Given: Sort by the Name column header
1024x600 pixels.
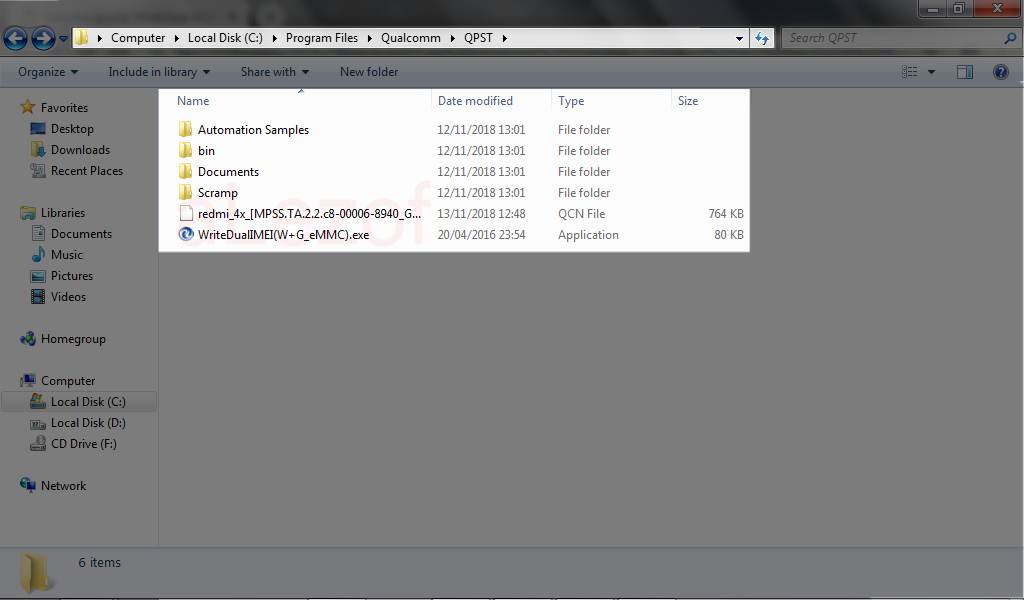Looking at the screenshot, I should point(193,101).
